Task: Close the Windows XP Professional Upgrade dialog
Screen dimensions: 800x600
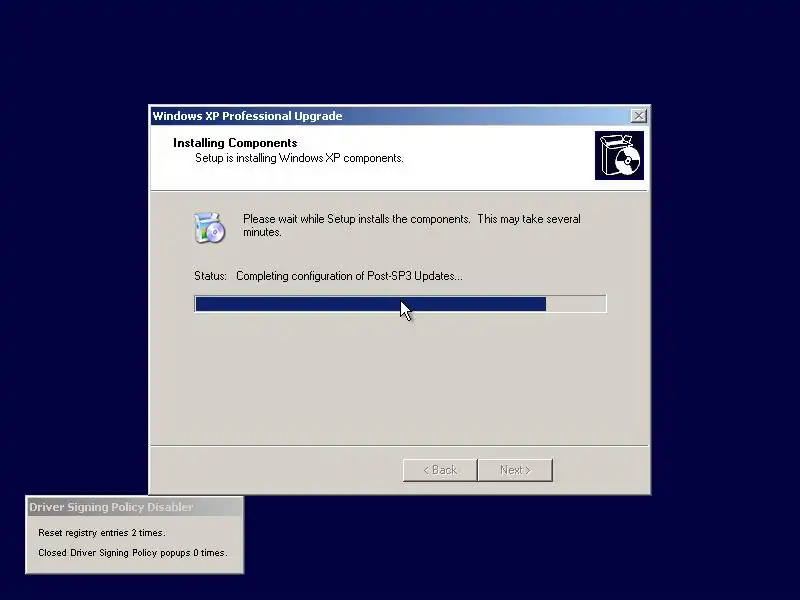Action: coord(638,116)
